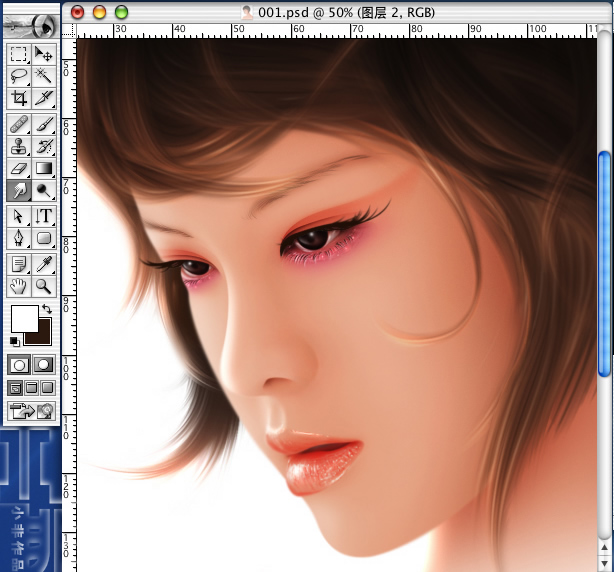Select the Move tool

point(43,54)
